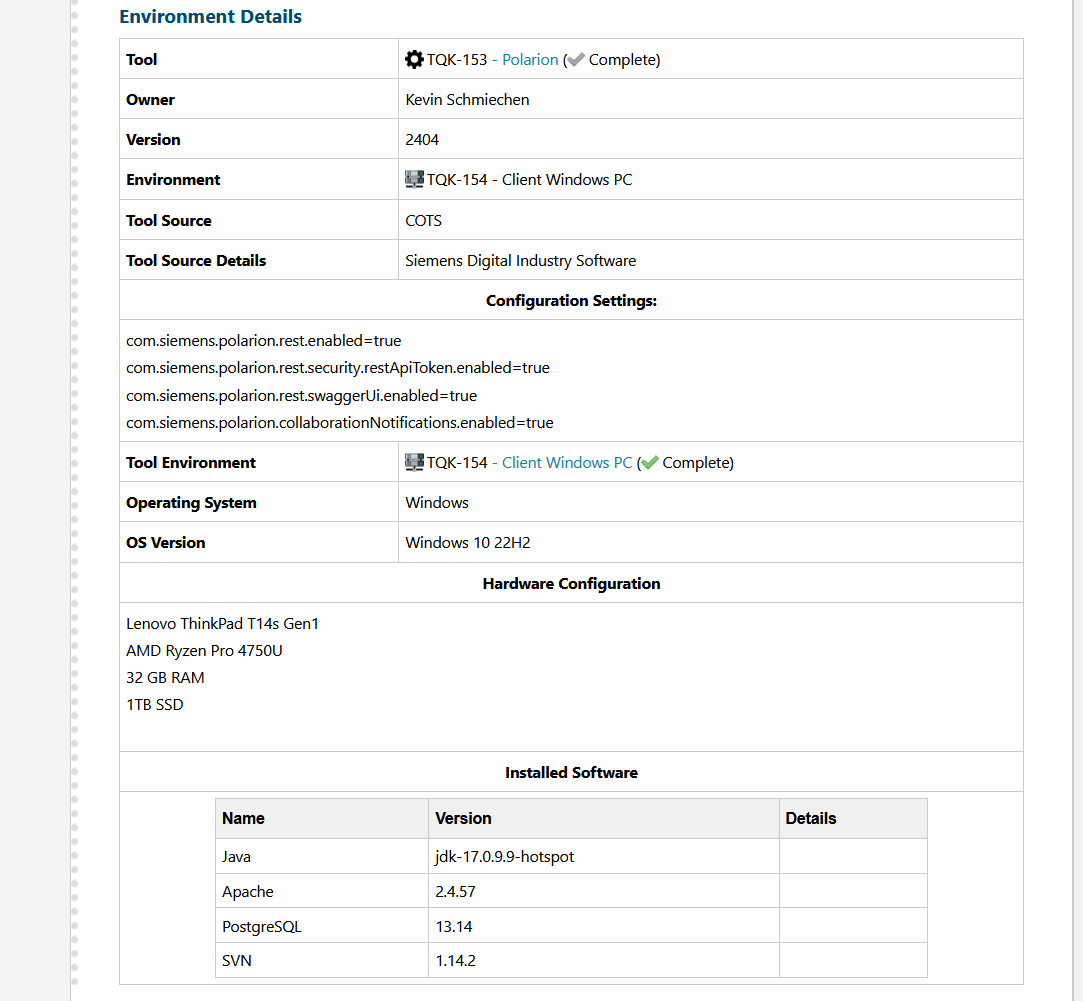This screenshot has height=1001, width=1083.
Task: Select the owner name Kevin Schmiechen
Action: click(466, 99)
